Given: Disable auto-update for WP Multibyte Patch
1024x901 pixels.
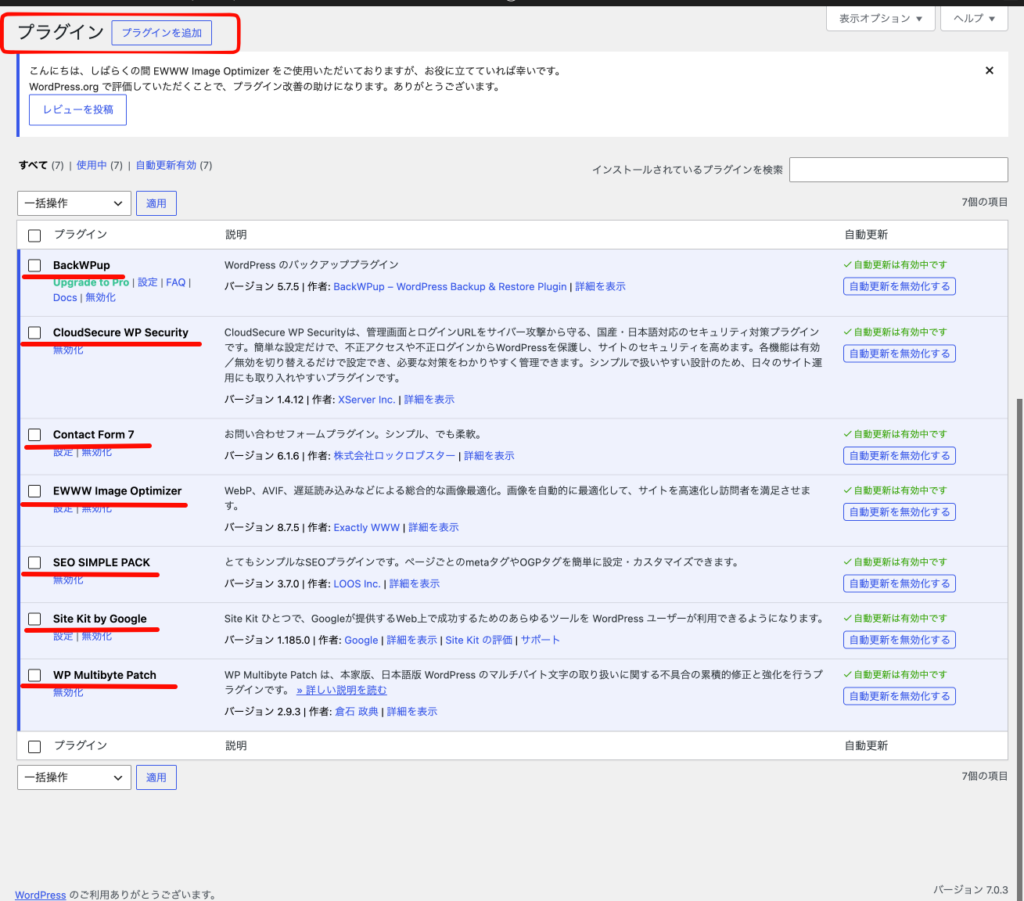Looking at the screenshot, I should 899,696.
